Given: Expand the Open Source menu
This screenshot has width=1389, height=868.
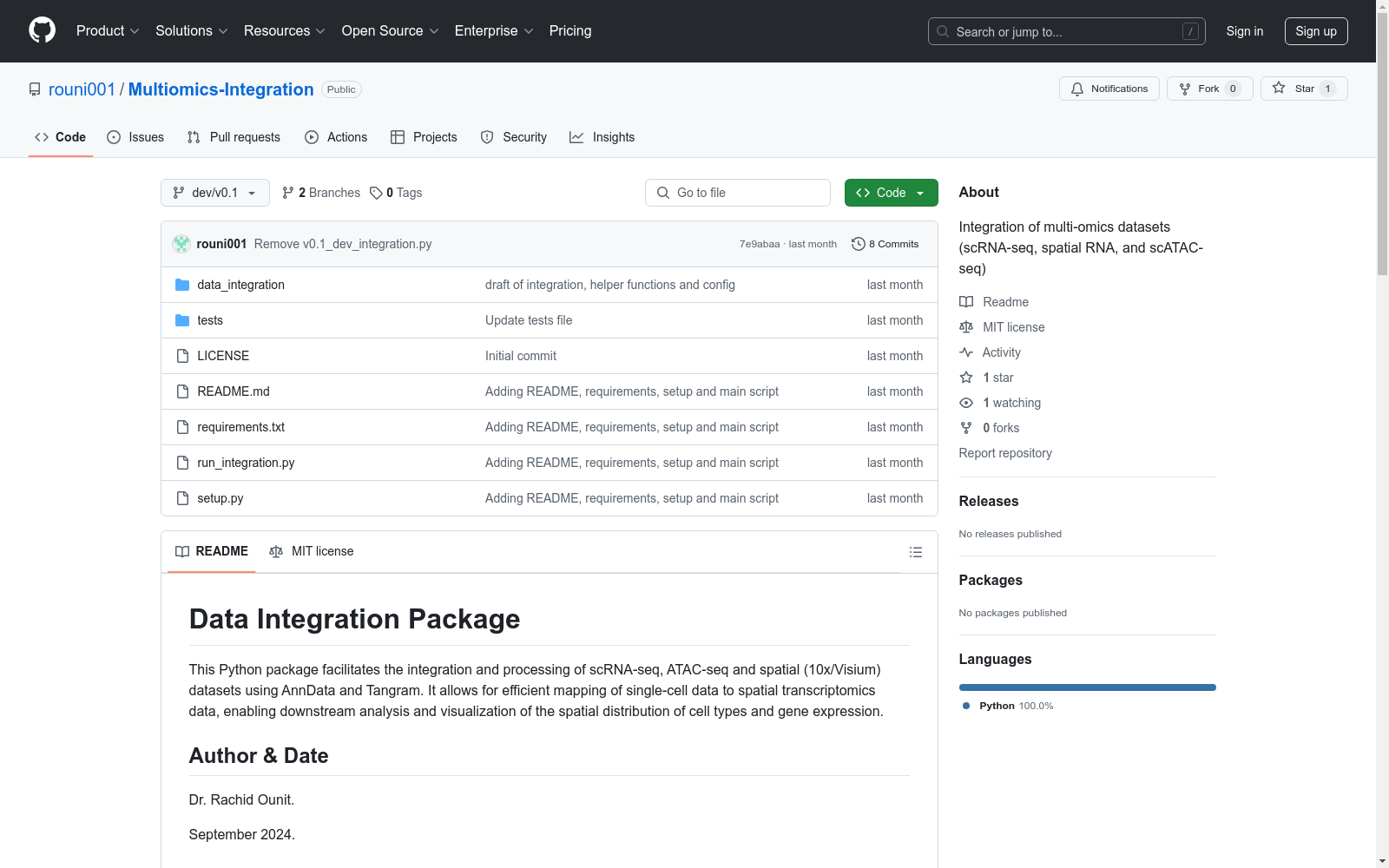Looking at the screenshot, I should [x=391, y=30].
